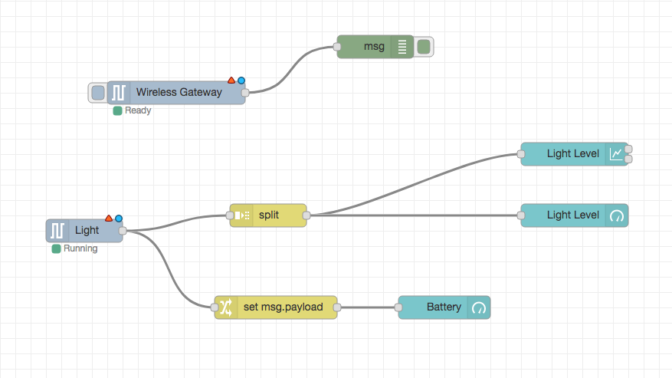Click the Light node output port

pyautogui.click(x=123, y=231)
